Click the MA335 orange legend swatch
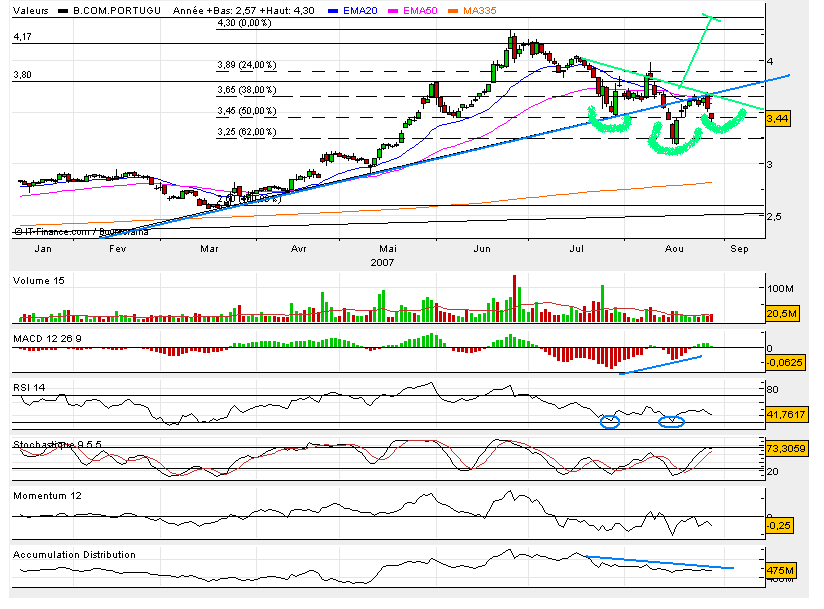Viewport: 824px width, 609px height. coord(452,11)
